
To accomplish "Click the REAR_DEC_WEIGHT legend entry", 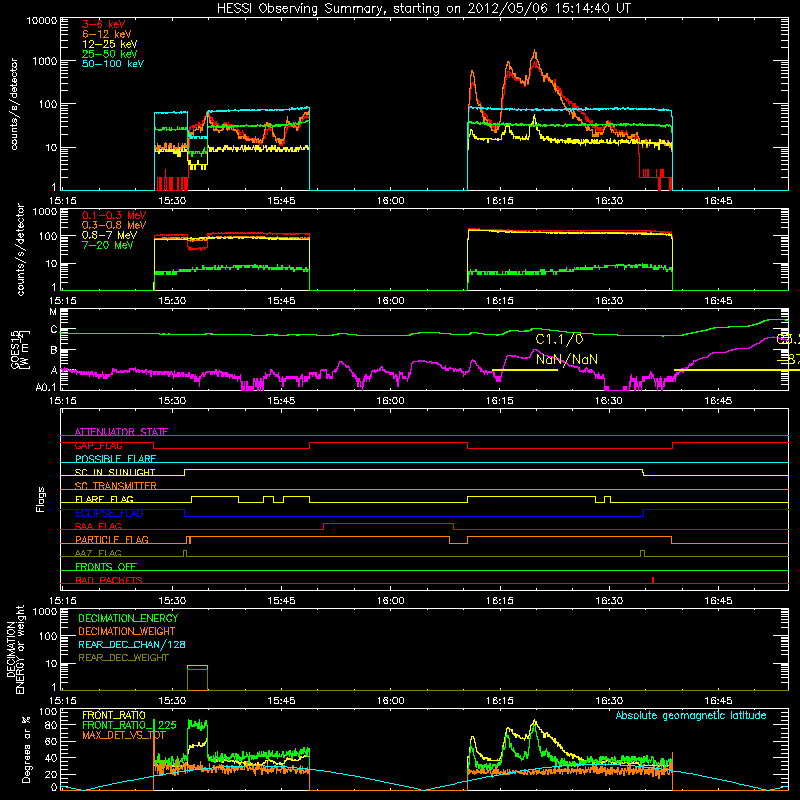I will (x=123, y=658).
